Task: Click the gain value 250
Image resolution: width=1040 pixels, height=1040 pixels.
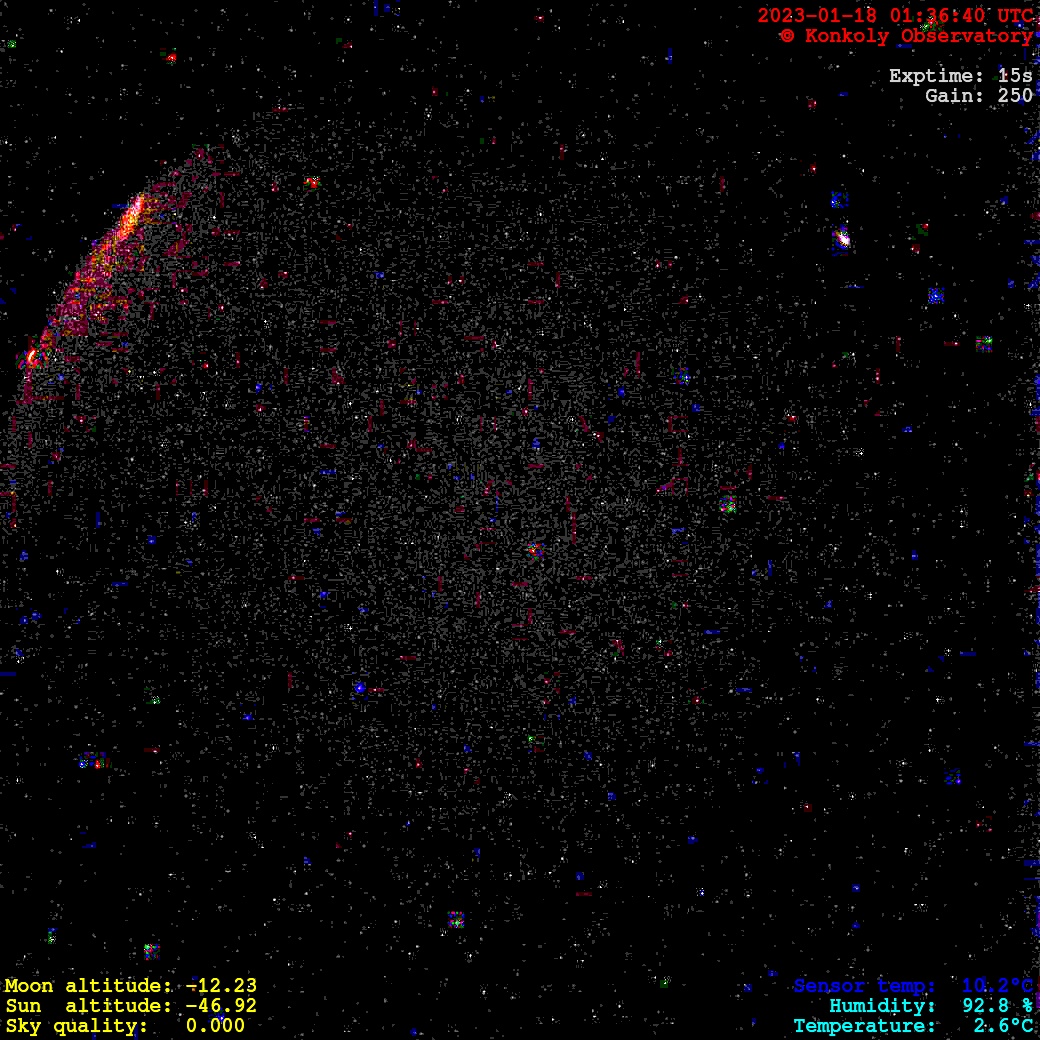Action: (x=1015, y=96)
